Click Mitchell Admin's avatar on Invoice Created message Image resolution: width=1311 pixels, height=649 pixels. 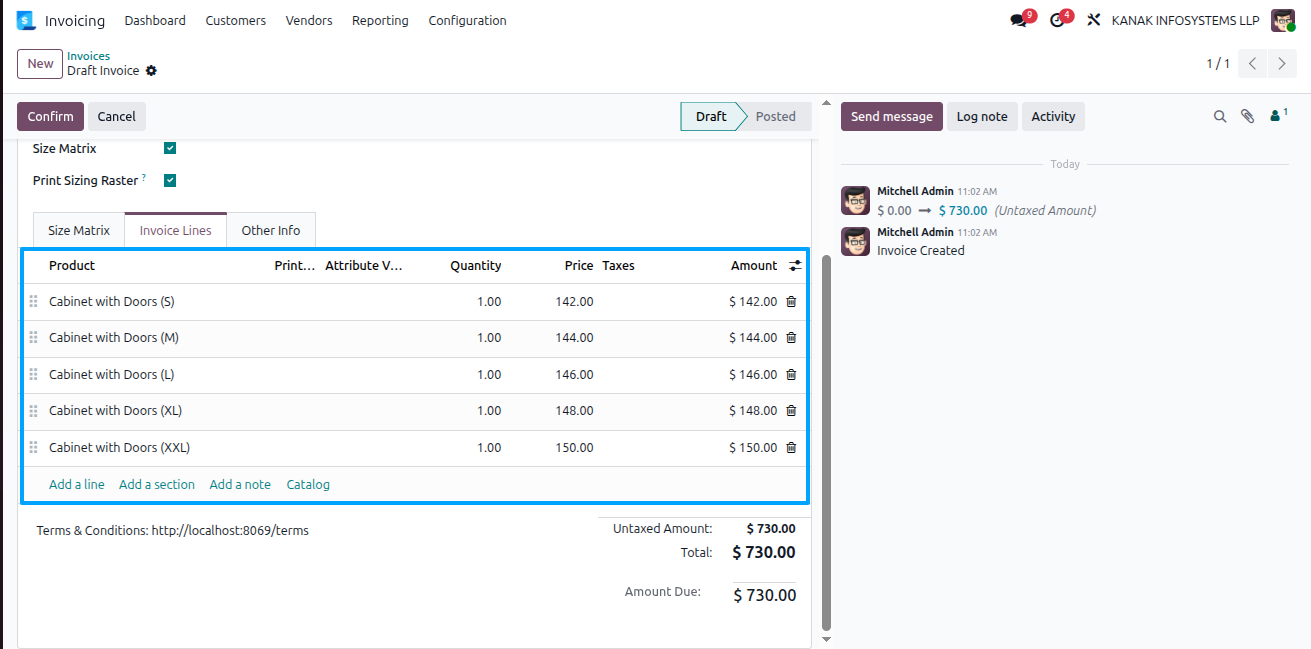[x=855, y=241]
